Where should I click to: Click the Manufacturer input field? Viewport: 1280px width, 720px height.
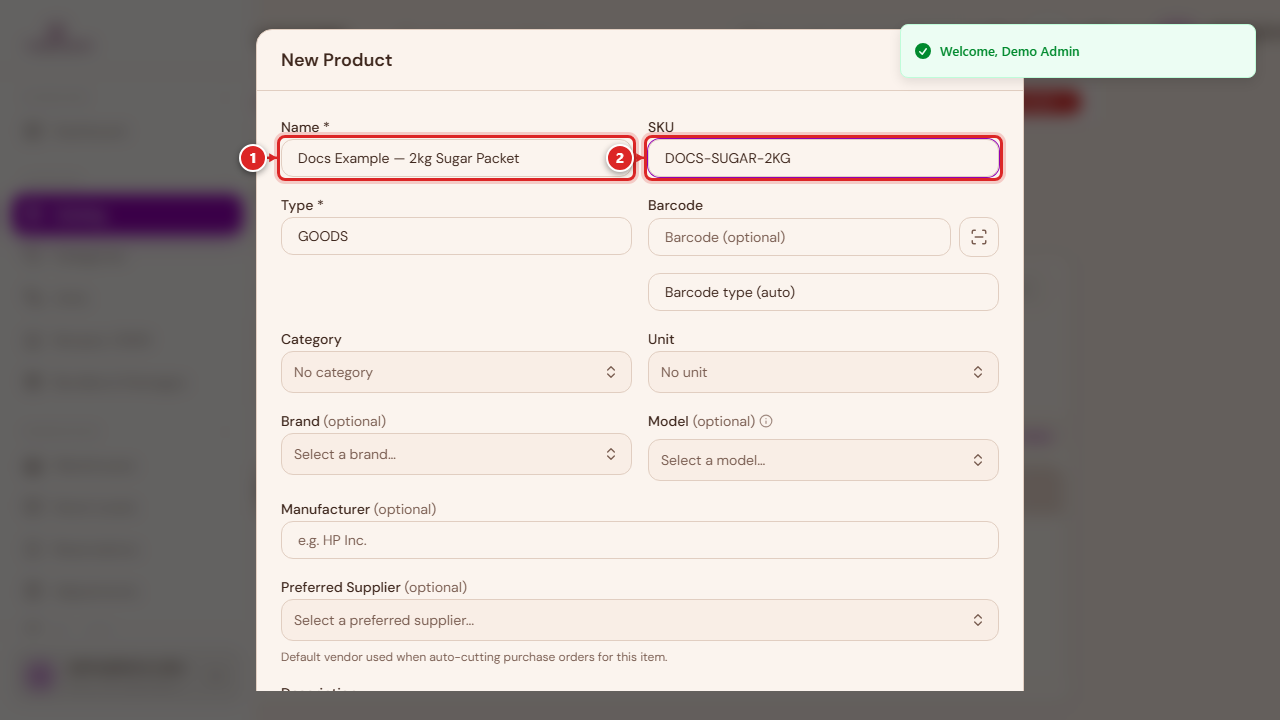(x=640, y=540)
